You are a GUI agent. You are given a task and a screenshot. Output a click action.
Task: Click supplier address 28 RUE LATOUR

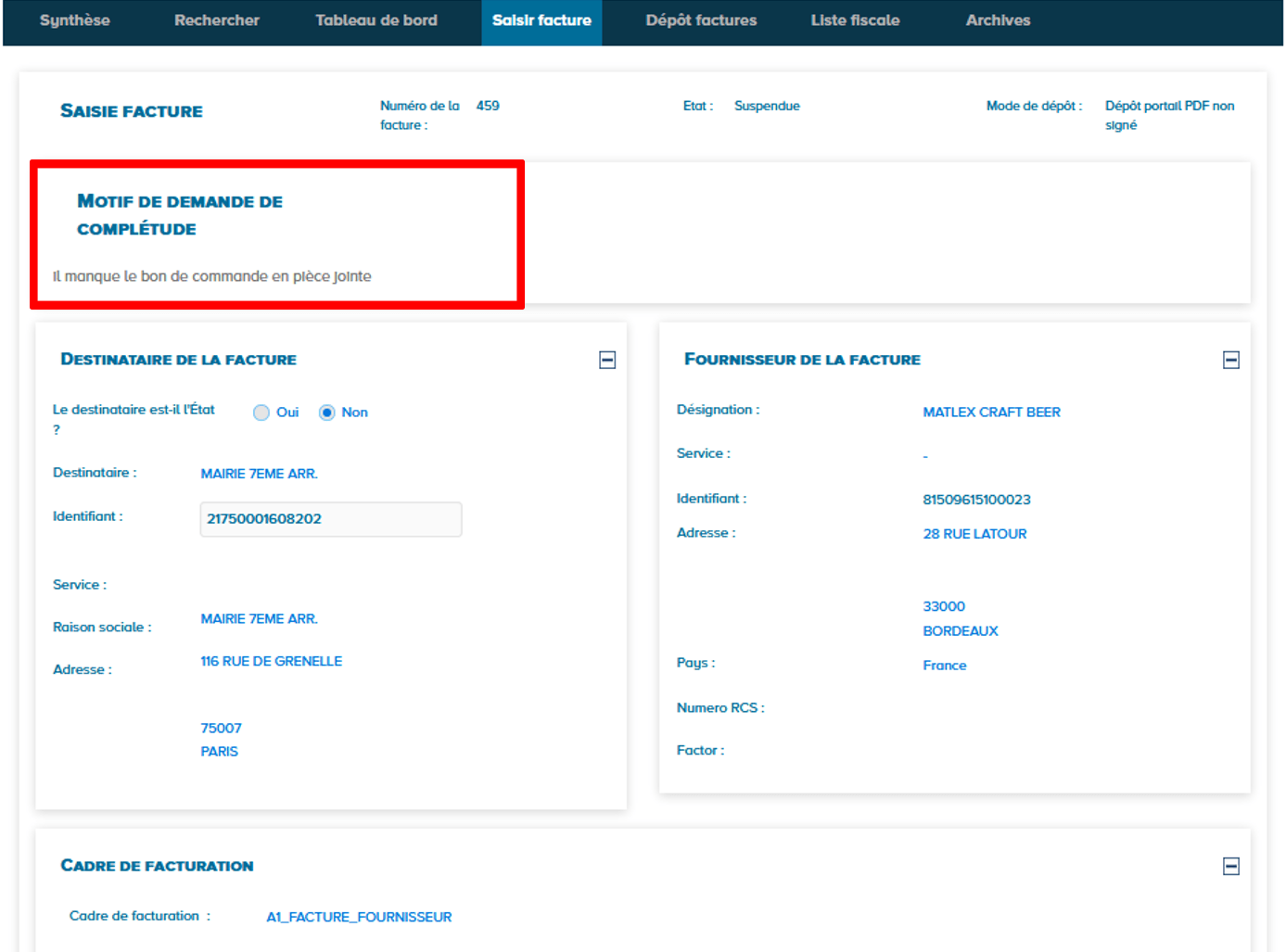pos(974,534)
